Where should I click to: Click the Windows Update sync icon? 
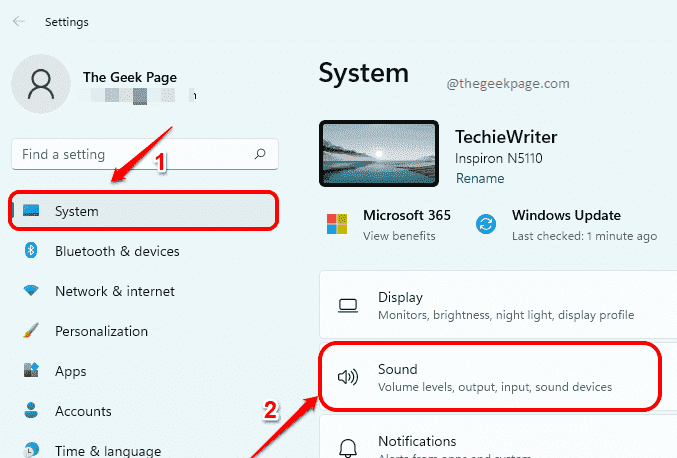[x=486, y=224]
